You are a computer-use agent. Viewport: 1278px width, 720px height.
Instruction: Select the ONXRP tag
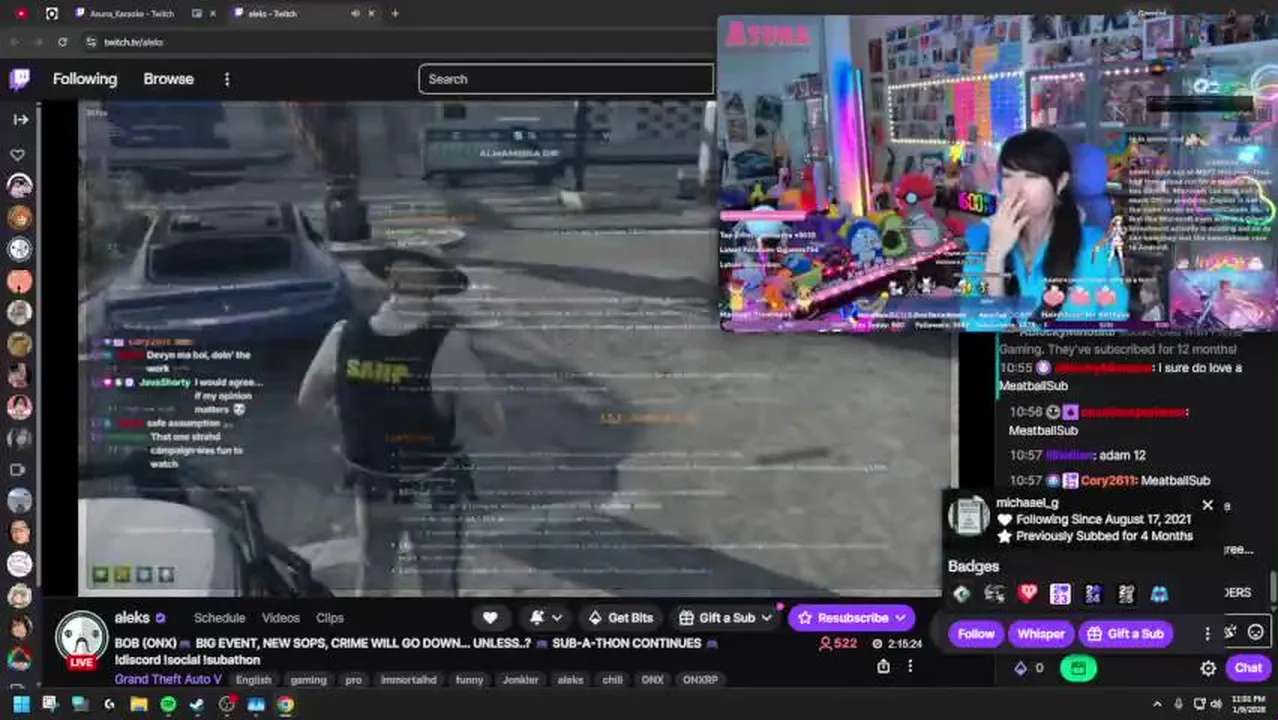[700, 680]
